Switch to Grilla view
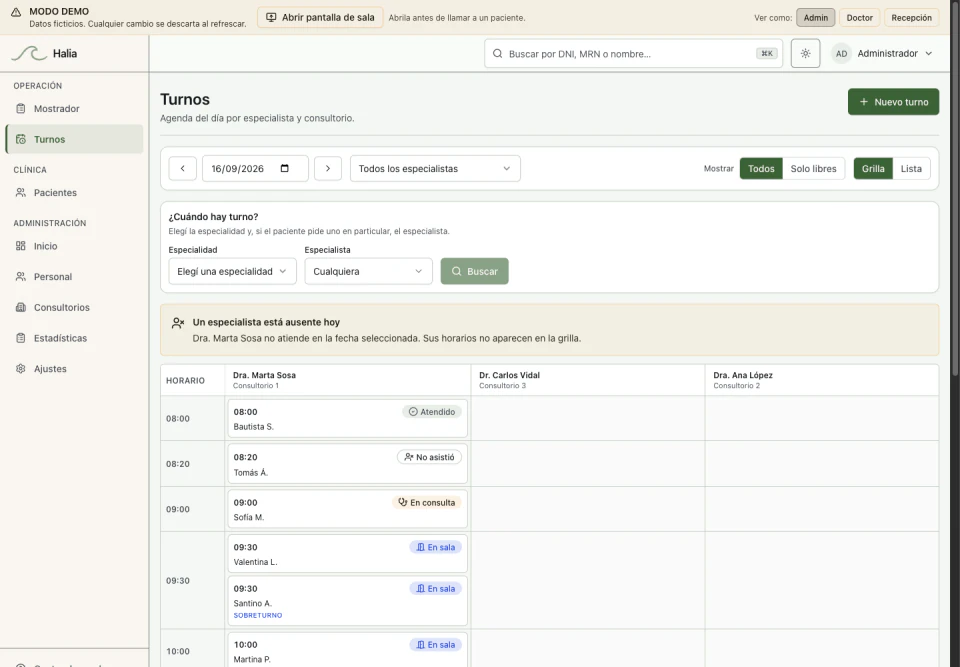960x667 pixels. 873,168
